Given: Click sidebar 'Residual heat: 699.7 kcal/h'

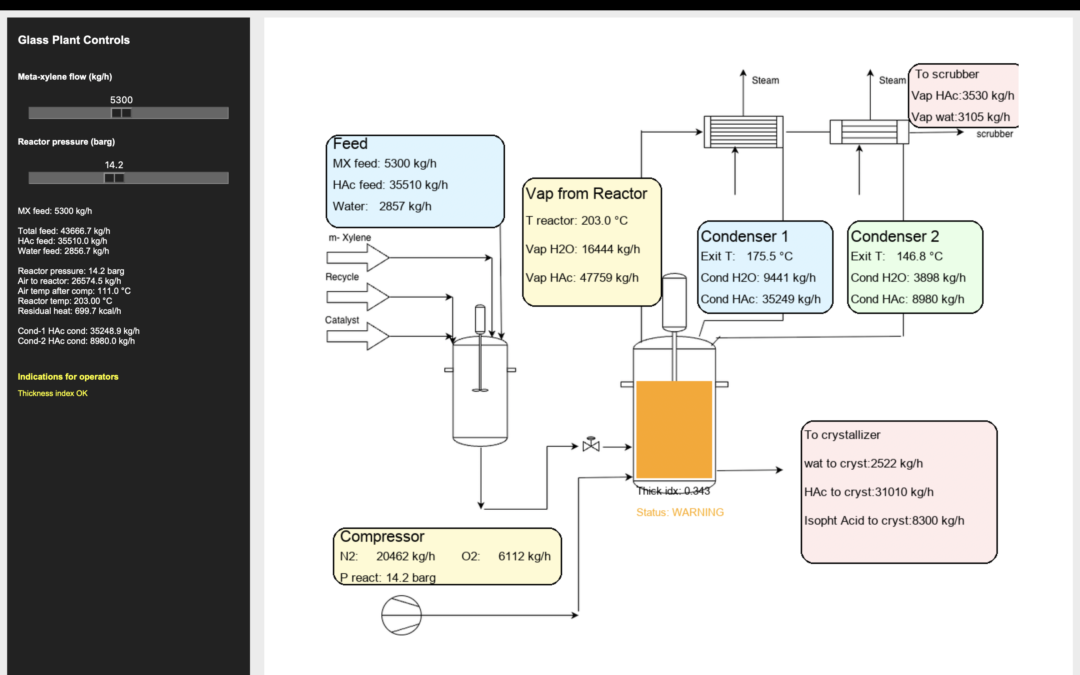Looking at the screenshot, I should click(x=69, y=311).
